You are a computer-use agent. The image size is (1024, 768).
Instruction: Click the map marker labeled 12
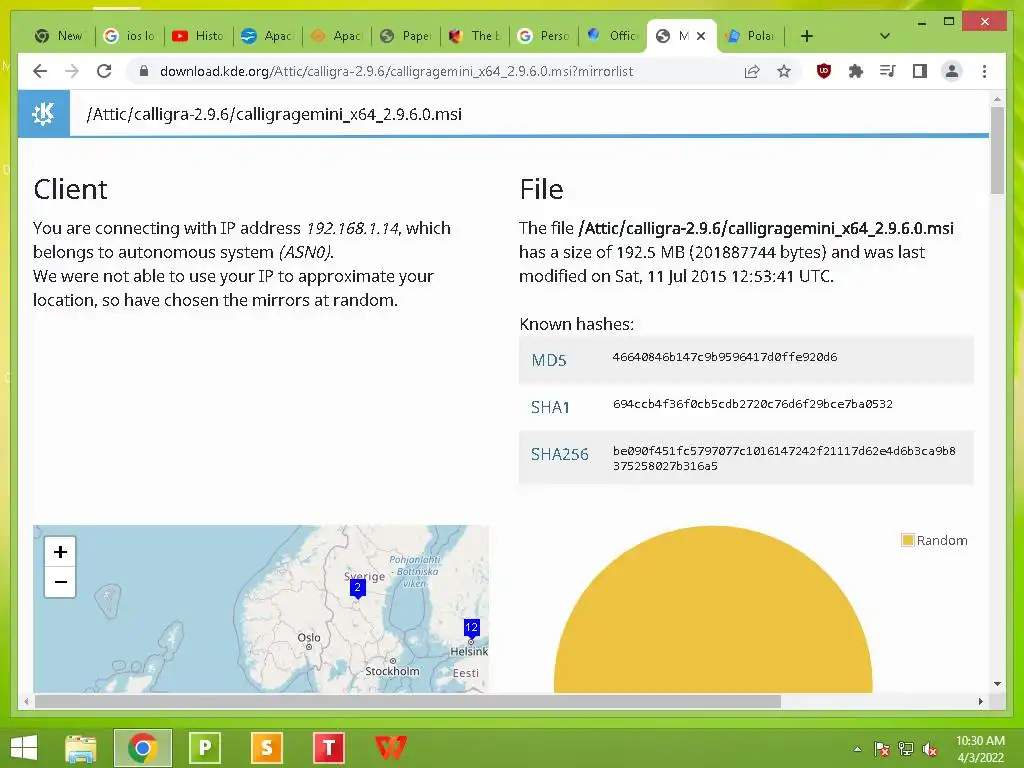coord(472,628)
